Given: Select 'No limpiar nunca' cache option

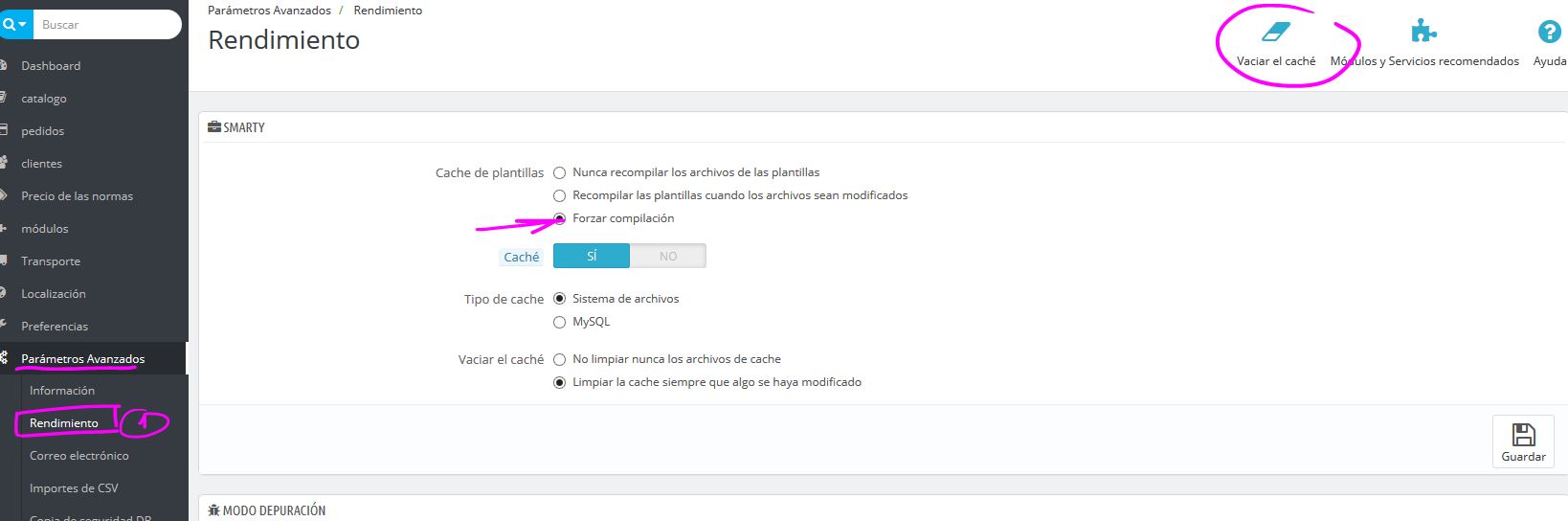Looking at the screenshot, I should click(560, 360).
